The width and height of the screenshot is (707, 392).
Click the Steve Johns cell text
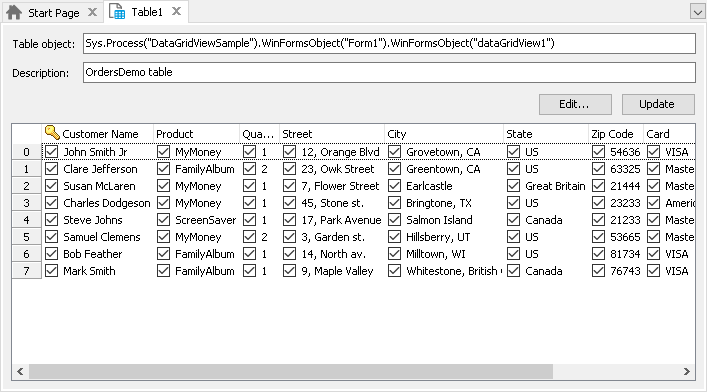click(93, 220)
